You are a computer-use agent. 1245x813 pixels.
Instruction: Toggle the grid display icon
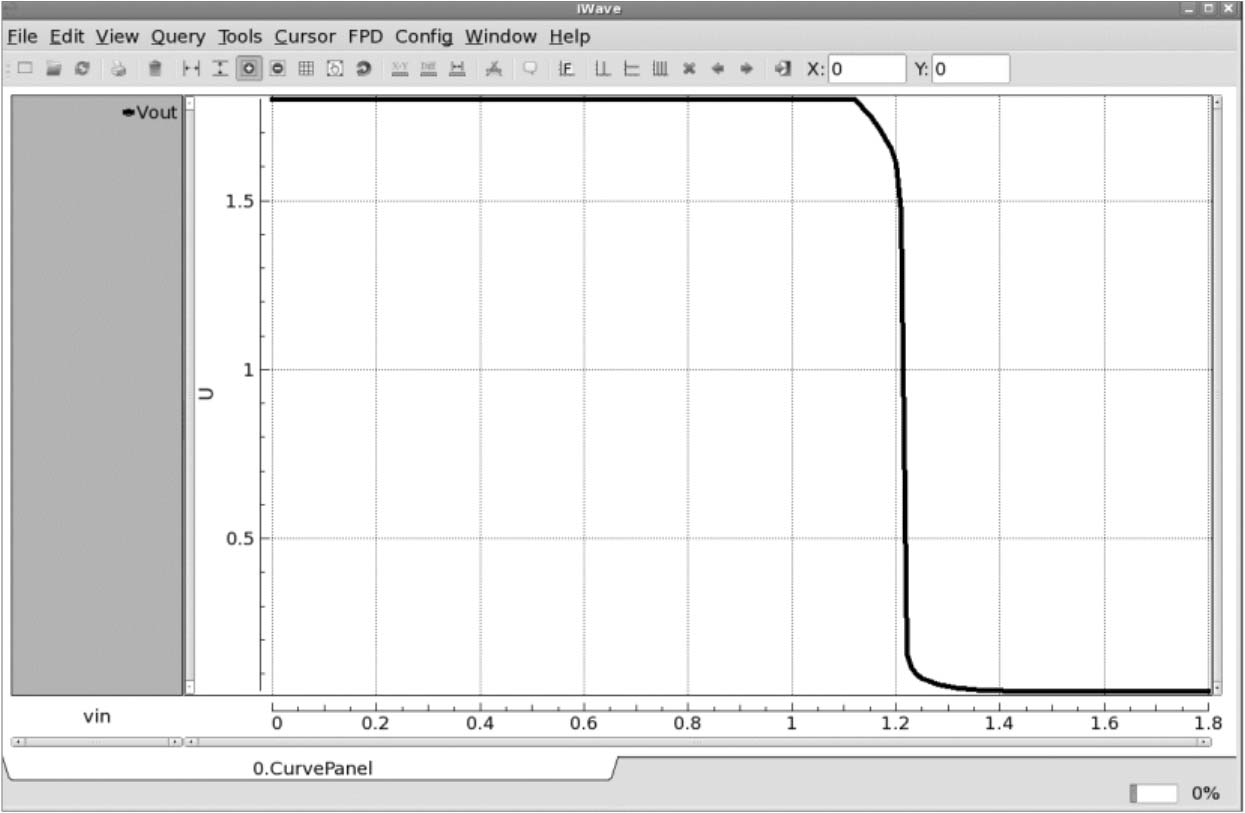(307, 69)
